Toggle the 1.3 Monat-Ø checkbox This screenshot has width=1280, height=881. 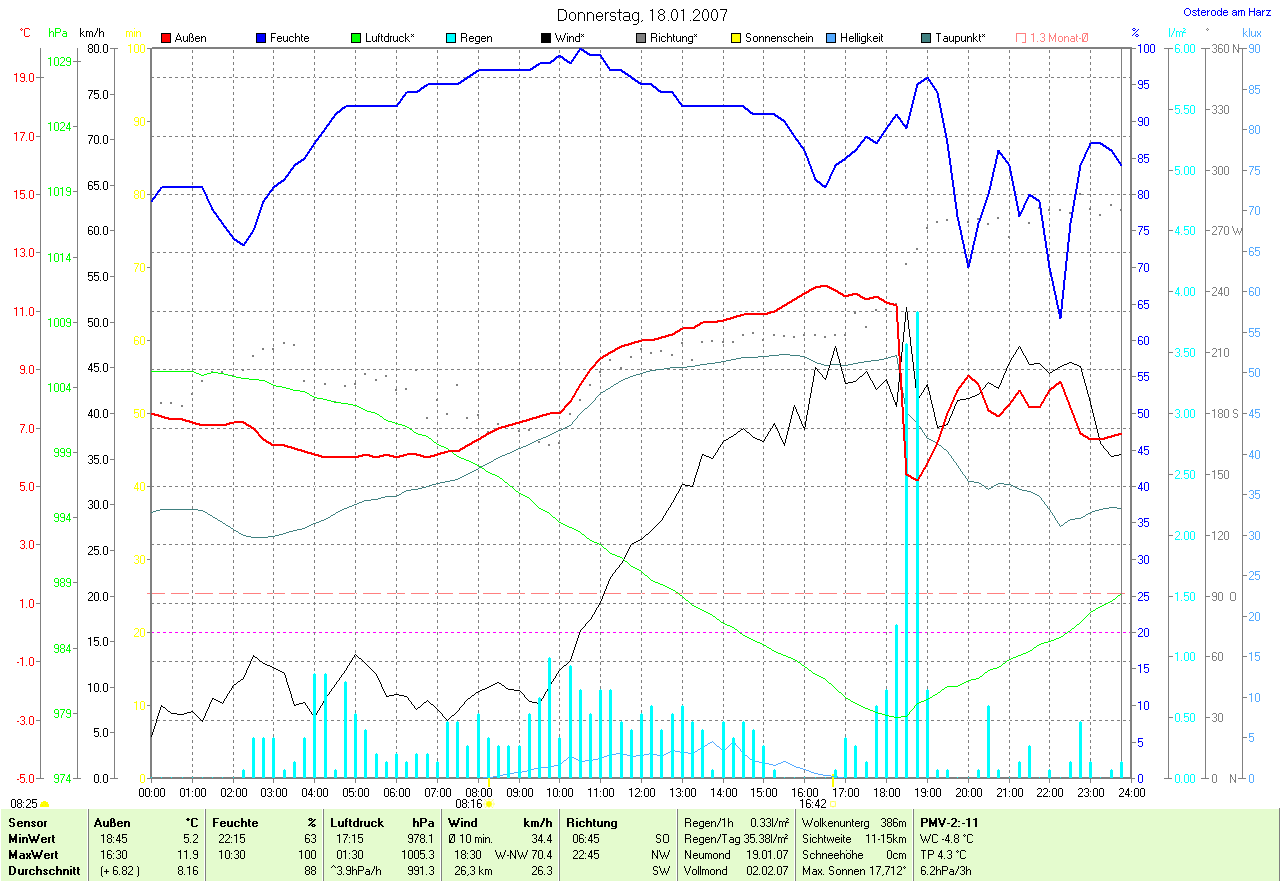pos(1021,38)
